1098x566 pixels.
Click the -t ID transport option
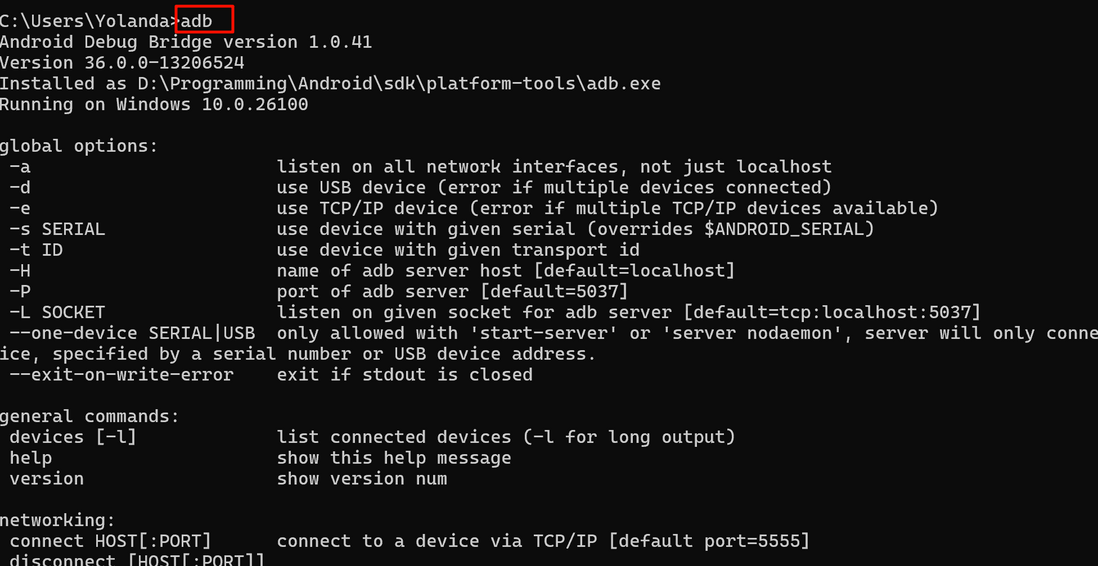click(36, 249)
